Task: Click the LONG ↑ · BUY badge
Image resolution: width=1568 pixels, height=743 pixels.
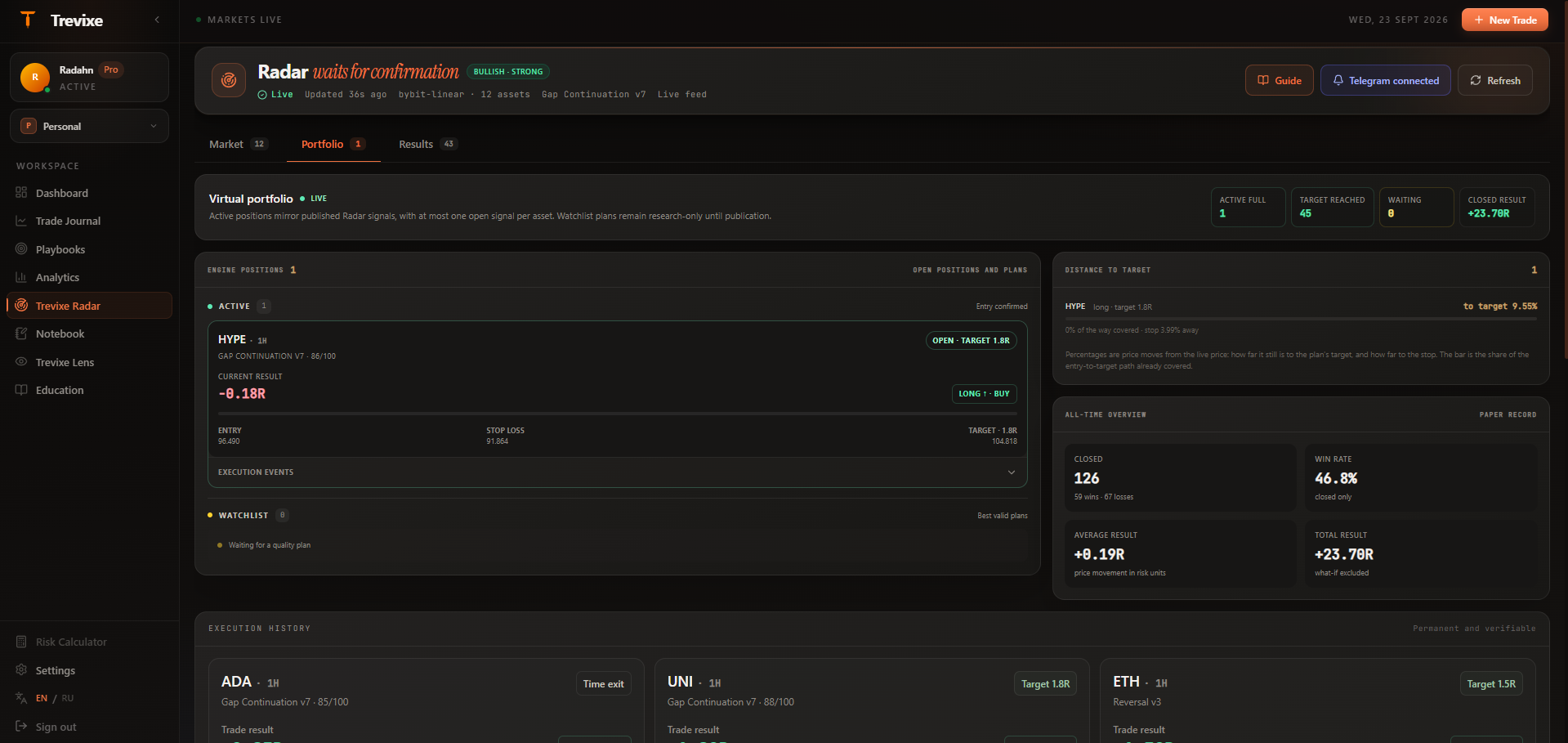Action: coord(984,393)
